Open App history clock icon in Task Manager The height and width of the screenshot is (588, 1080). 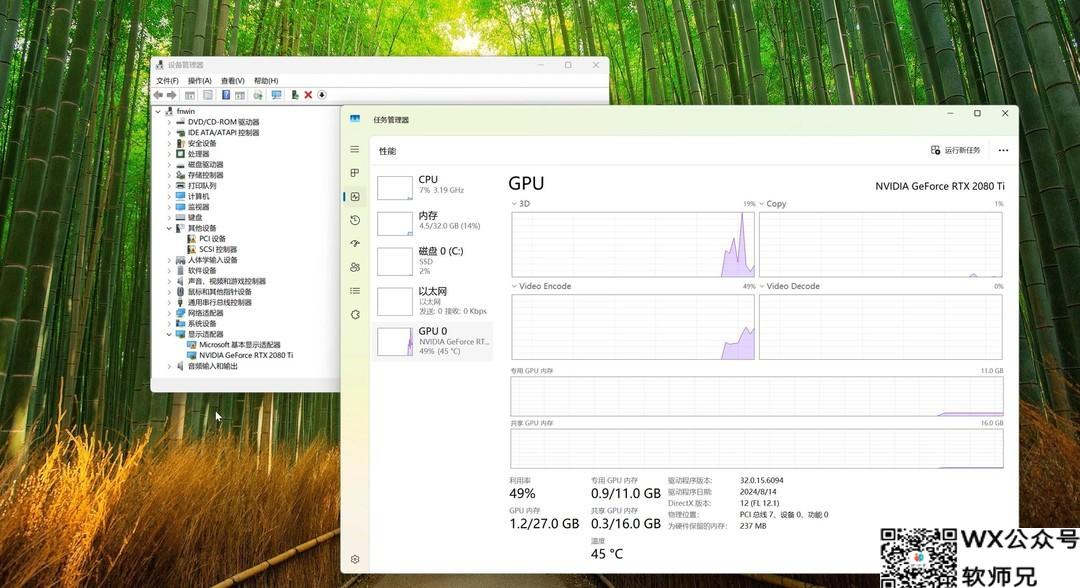pyautogui.click(x=355, y=220)
